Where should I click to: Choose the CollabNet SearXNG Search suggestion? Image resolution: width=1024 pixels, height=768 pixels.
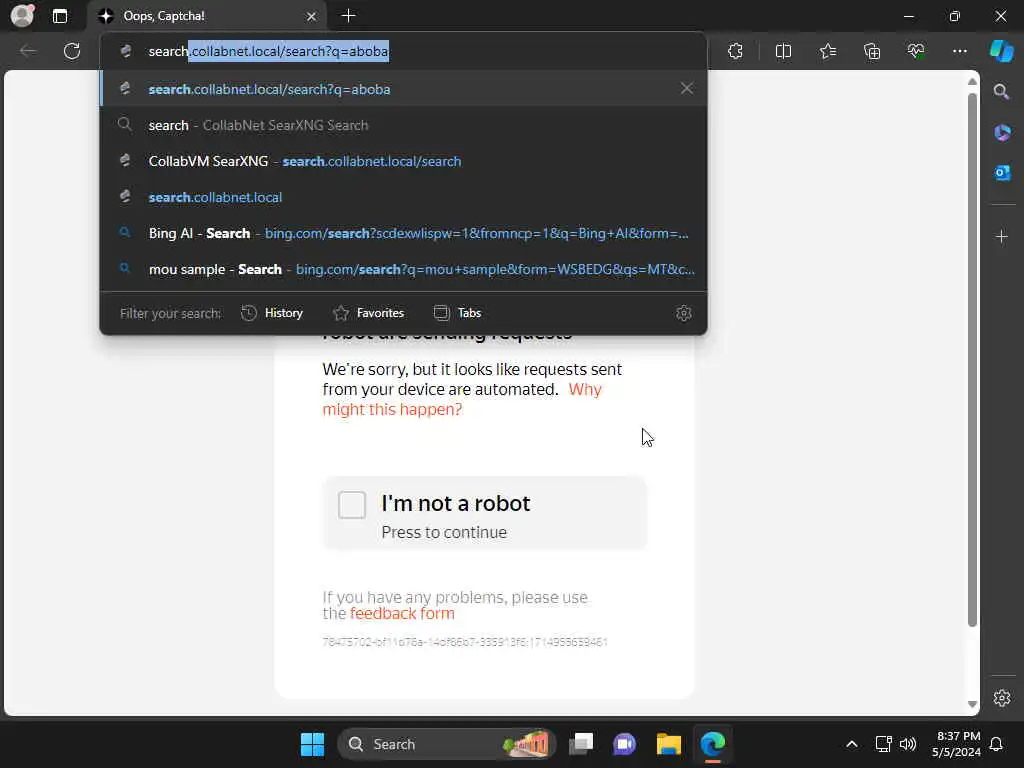pyautogui.click(x=404, y=125)
